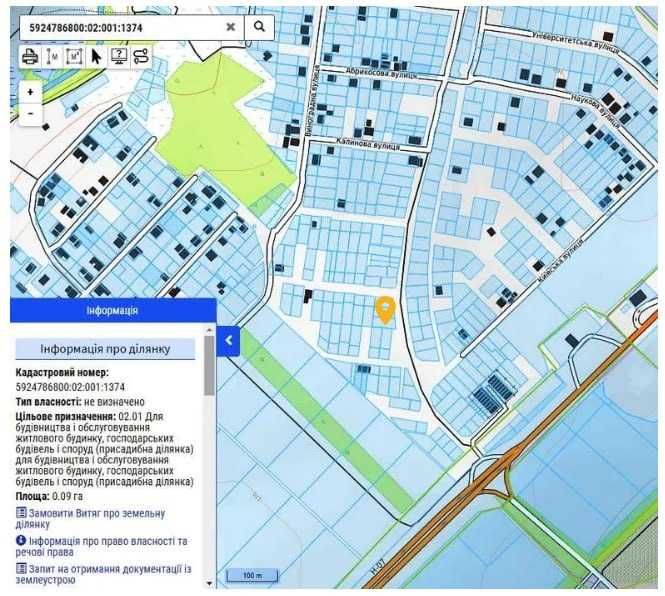Viewport: 665px width, 596px height.
Task: Click the Цільове призначення label
Action: (66, 416)
